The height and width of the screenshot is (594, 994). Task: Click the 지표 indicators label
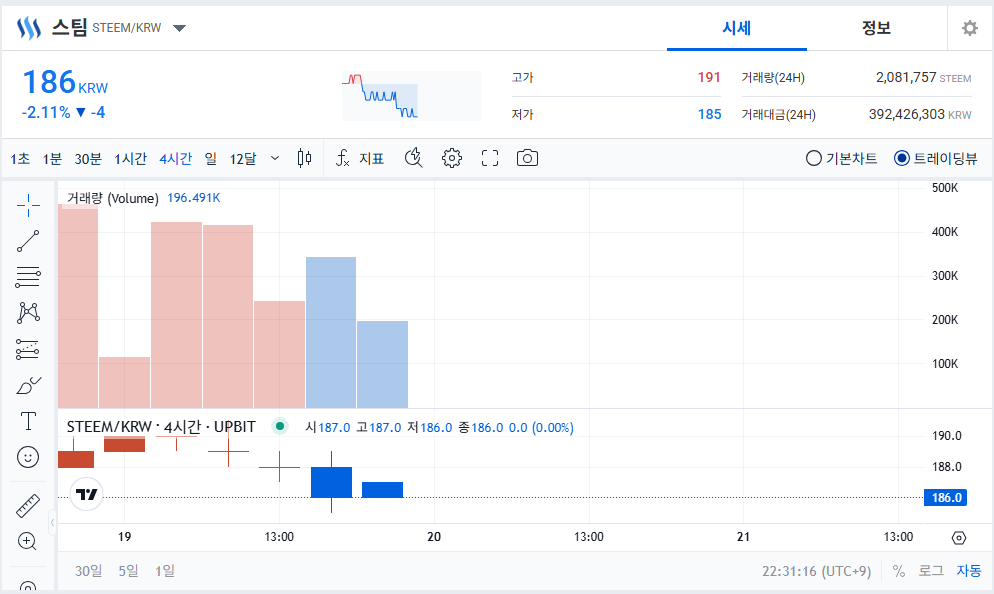371,158
